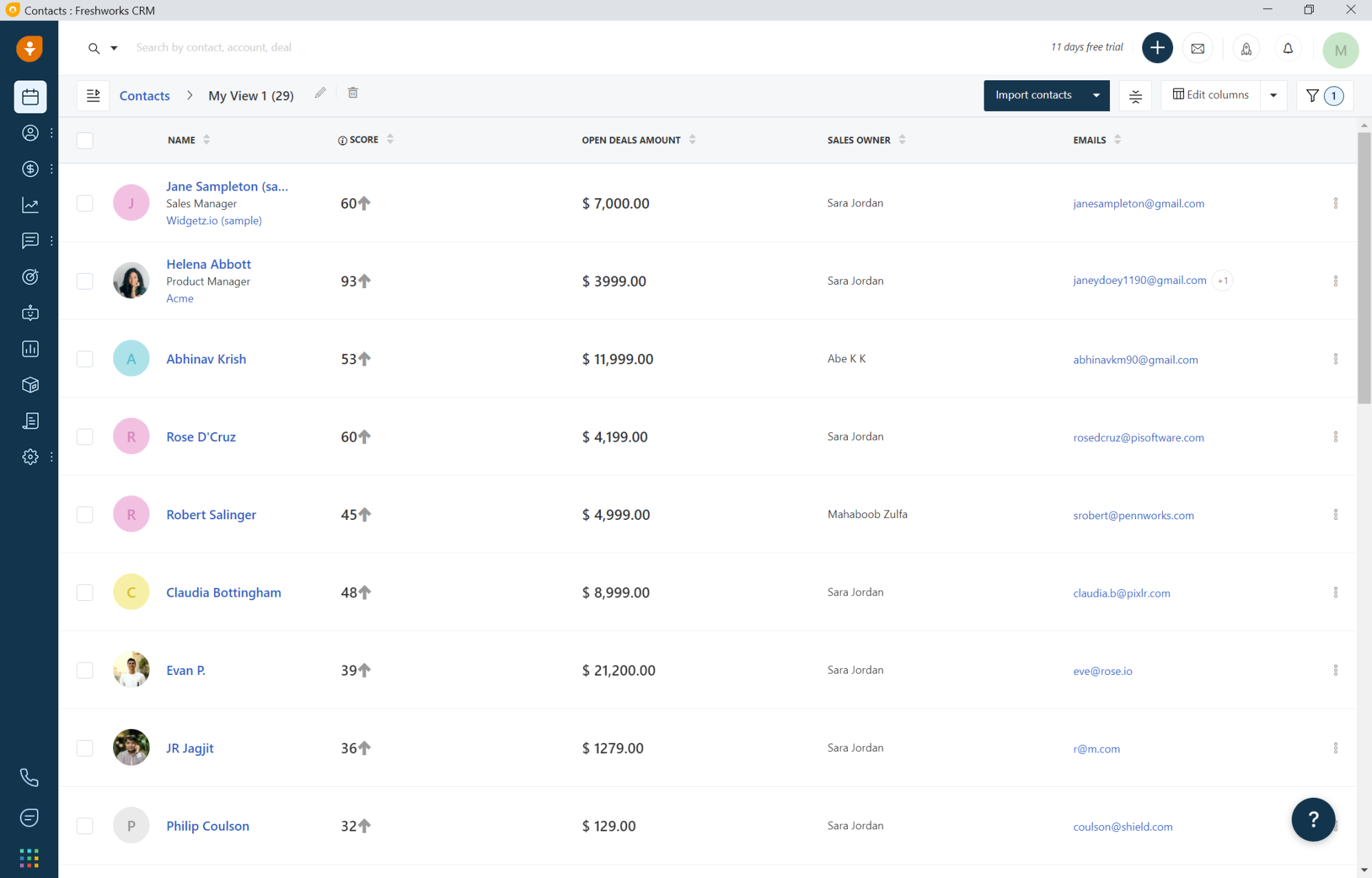Open the Settings gear in the sidebar

30,456
